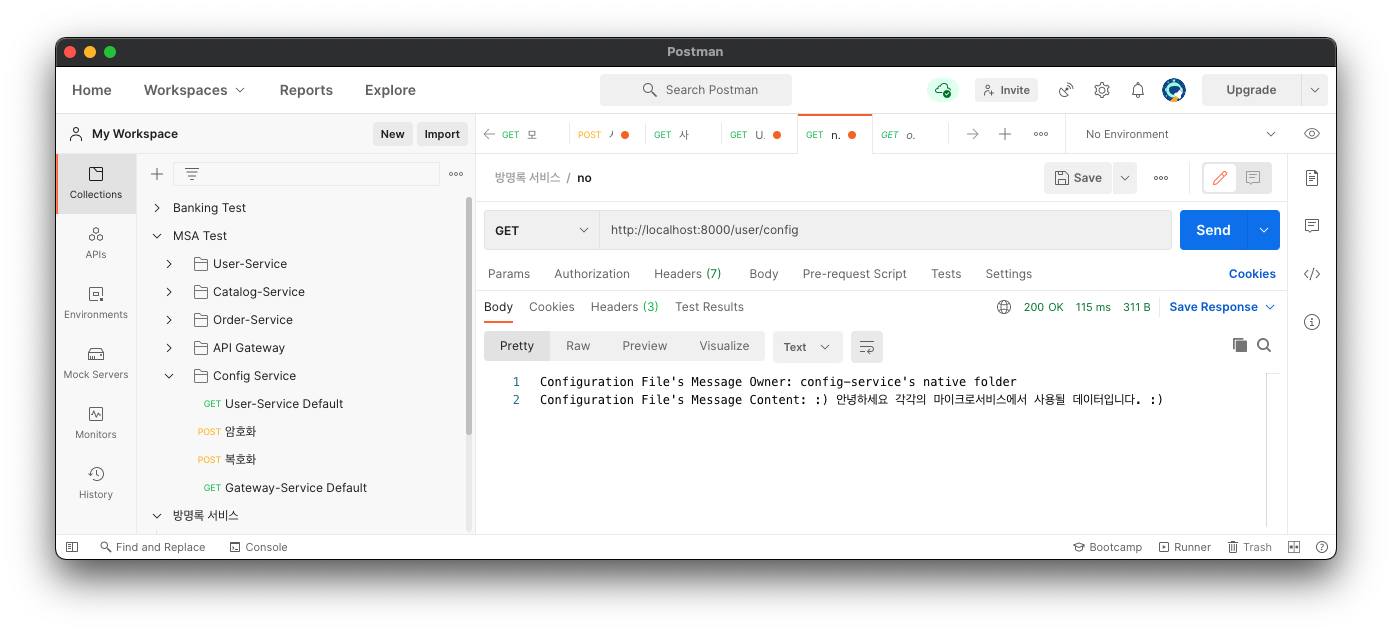The height and width of the screenshot is (633, 1392).
Task: Click the Import button
Action: coord(442,134)
